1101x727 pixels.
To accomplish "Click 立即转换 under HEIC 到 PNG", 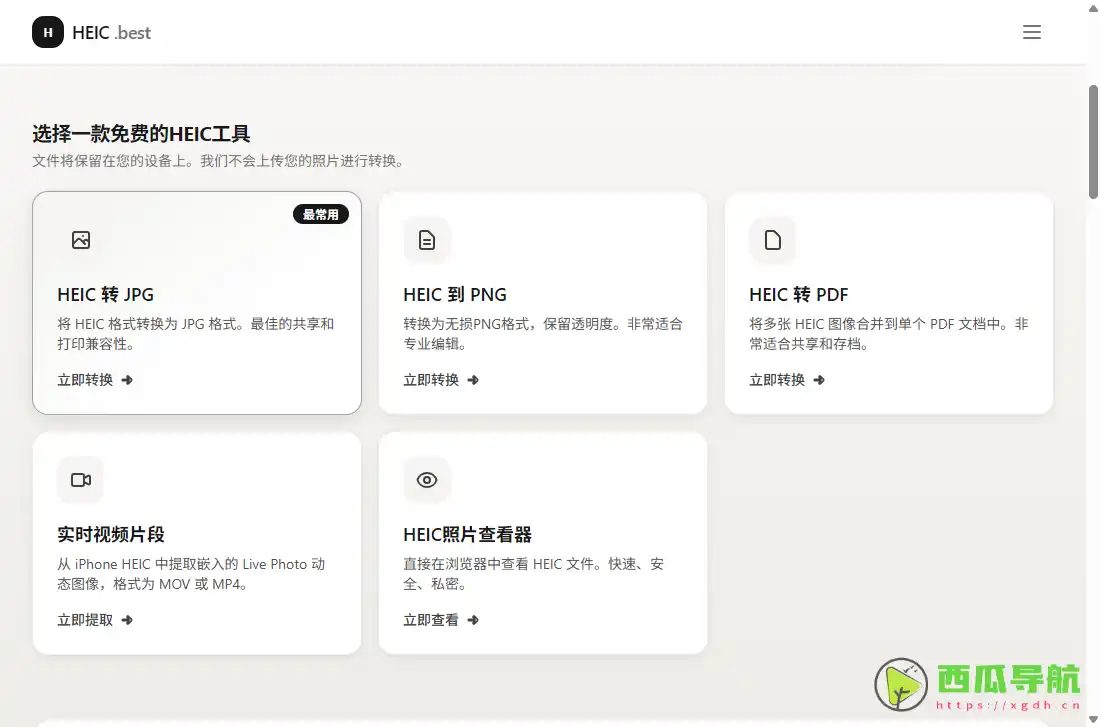I will (x=431, y=380).
